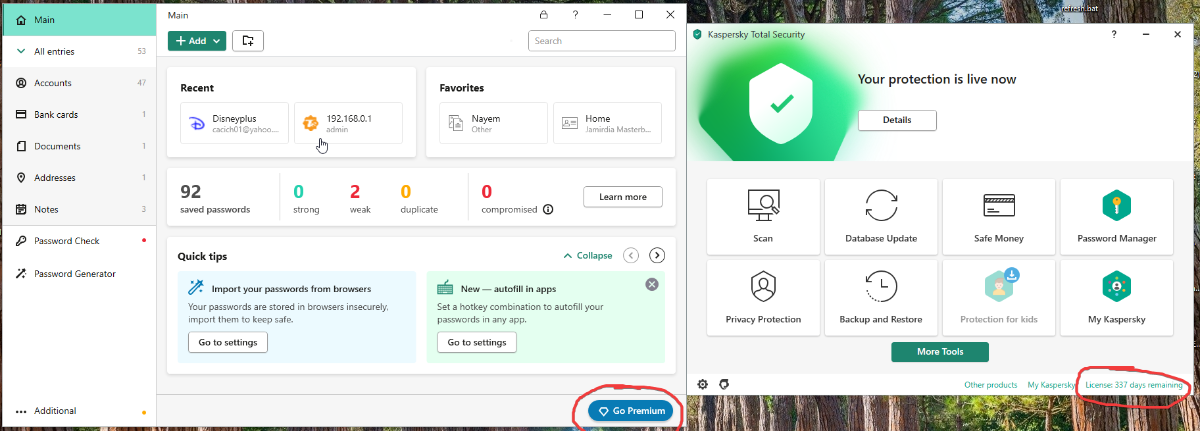Open the My Kaspersky tile
The image size is (1200, 431).
(1117, 297)
